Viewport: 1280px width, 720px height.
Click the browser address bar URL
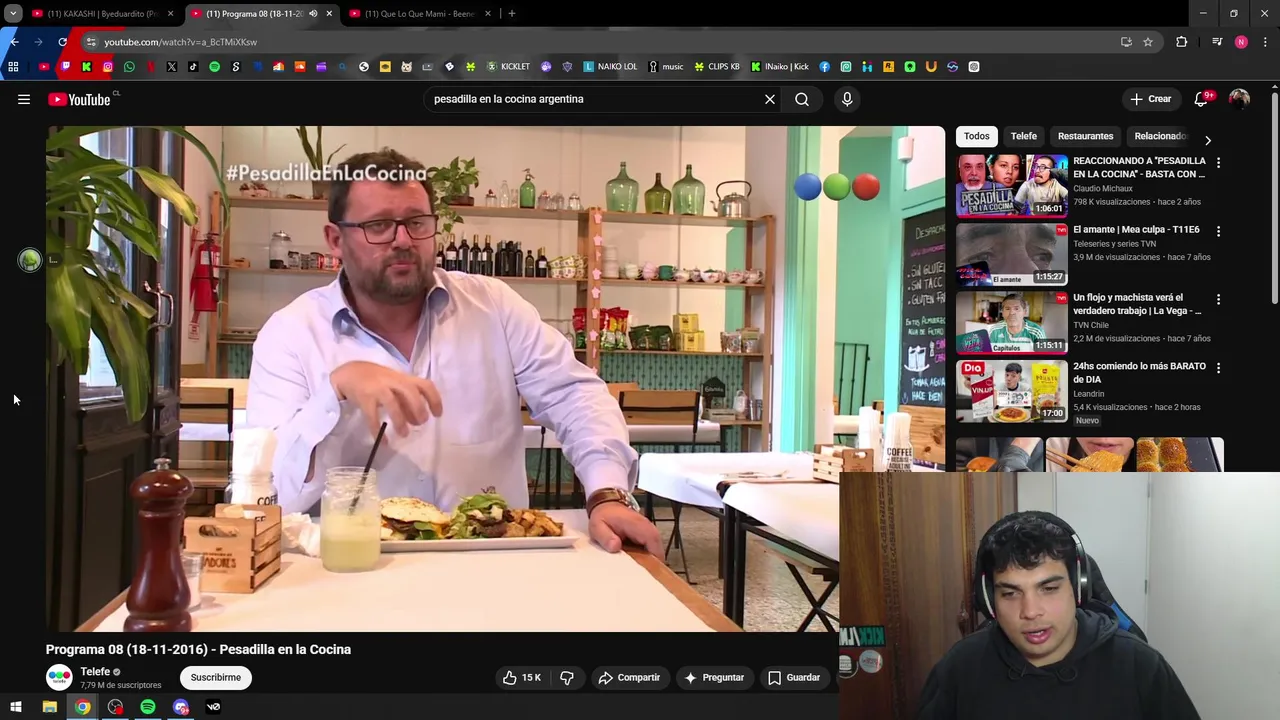pos(181,42)
